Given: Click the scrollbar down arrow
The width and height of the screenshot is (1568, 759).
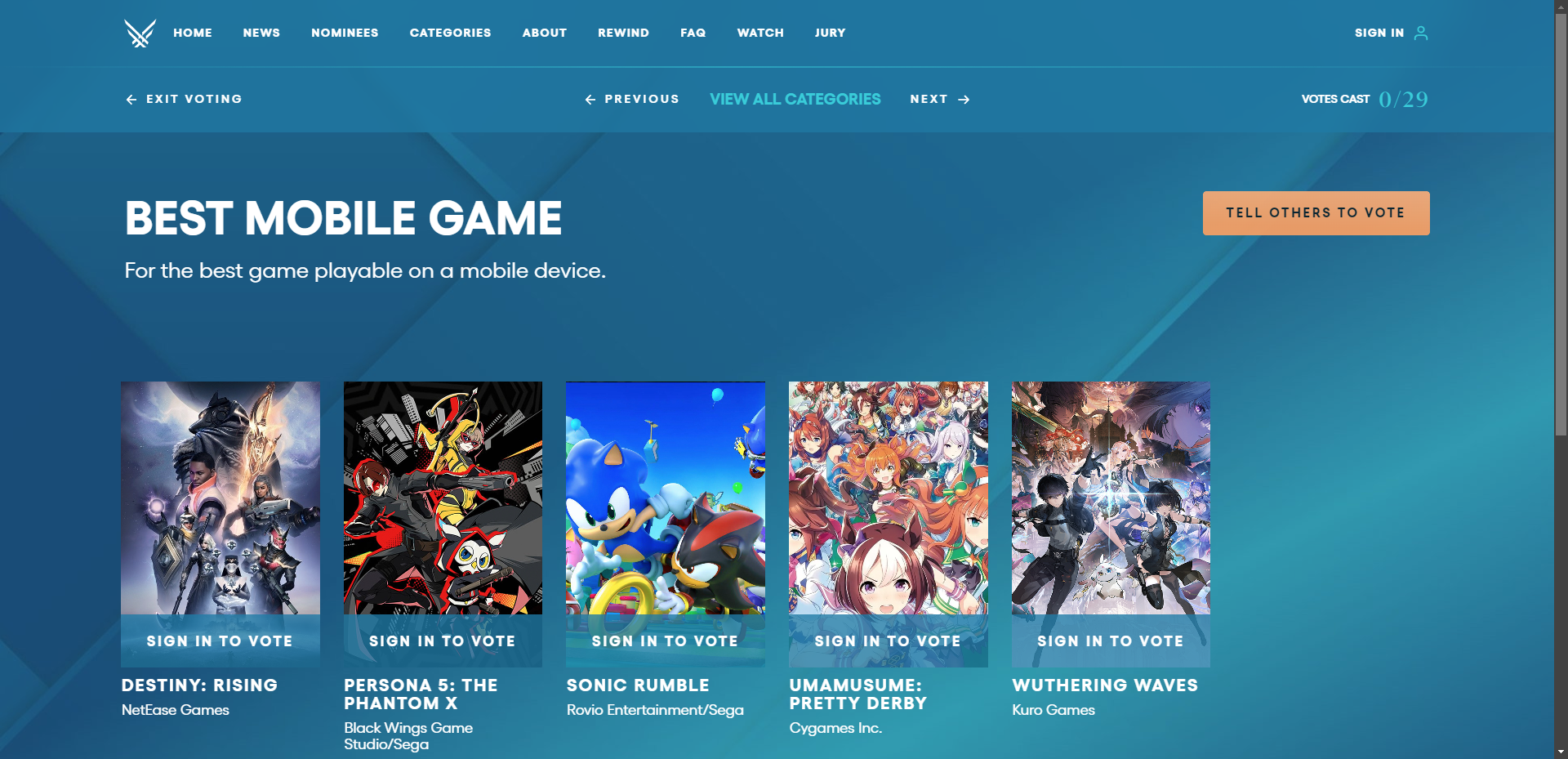Looking at the screenshot, I should click(x=1561, y=752).
